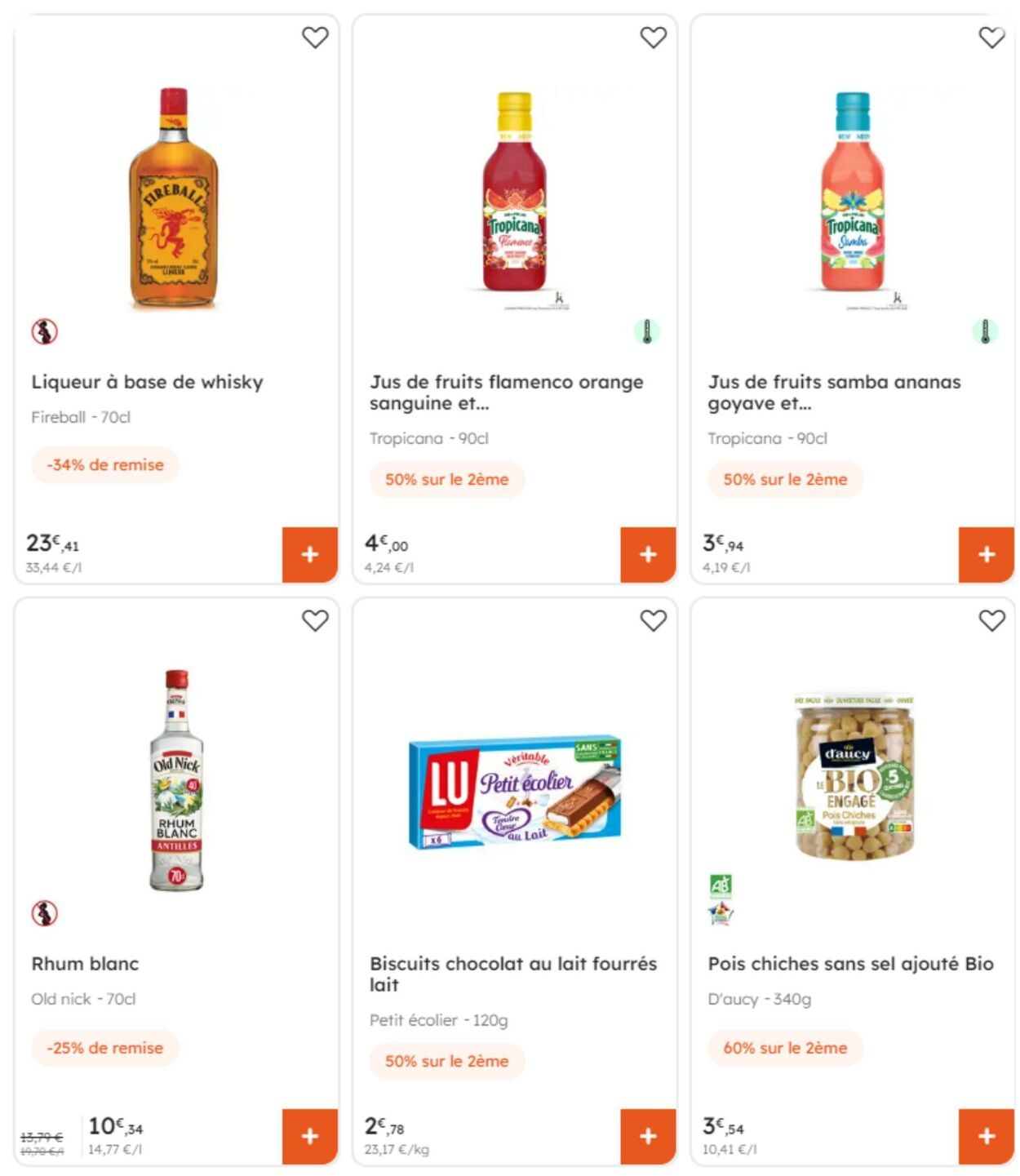
Task: Favorite the Old Nick rhum blanc
Action: pyautogui.click(x=315, y=620)
